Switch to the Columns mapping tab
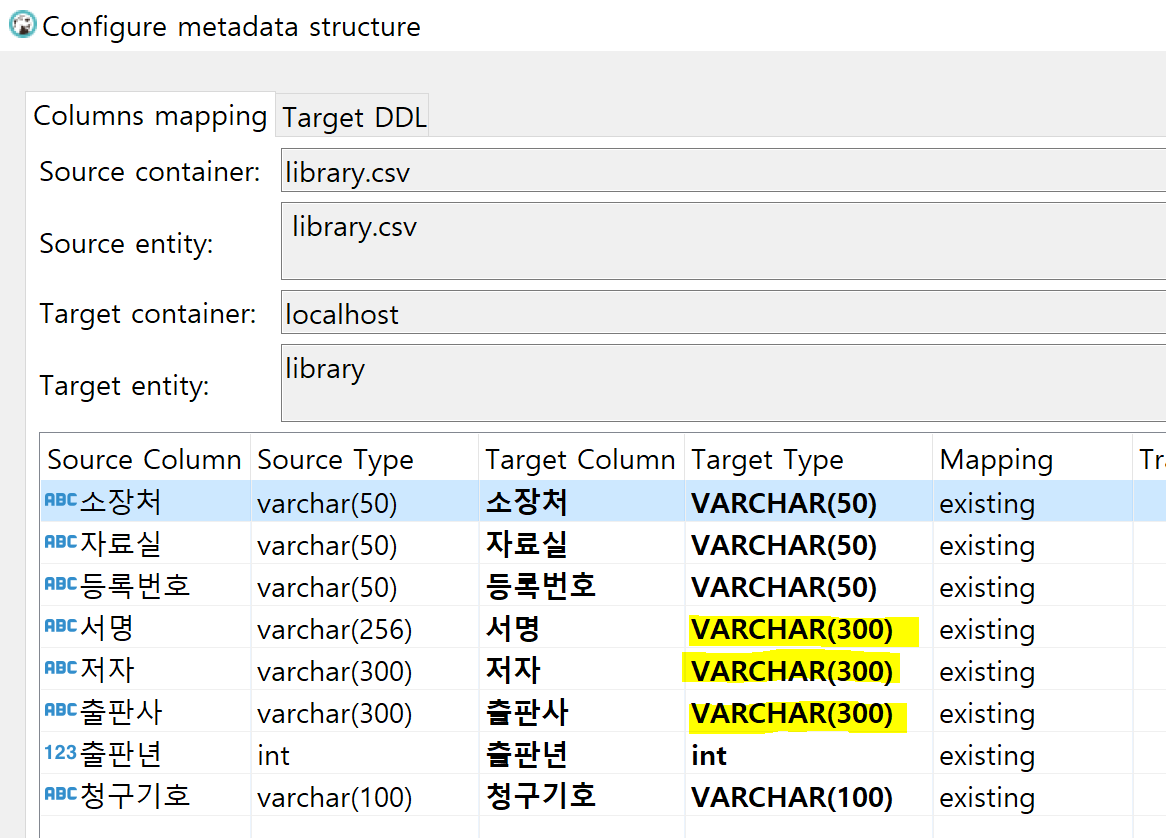Viewport: 1166px width, 838px height. (150, 116)
